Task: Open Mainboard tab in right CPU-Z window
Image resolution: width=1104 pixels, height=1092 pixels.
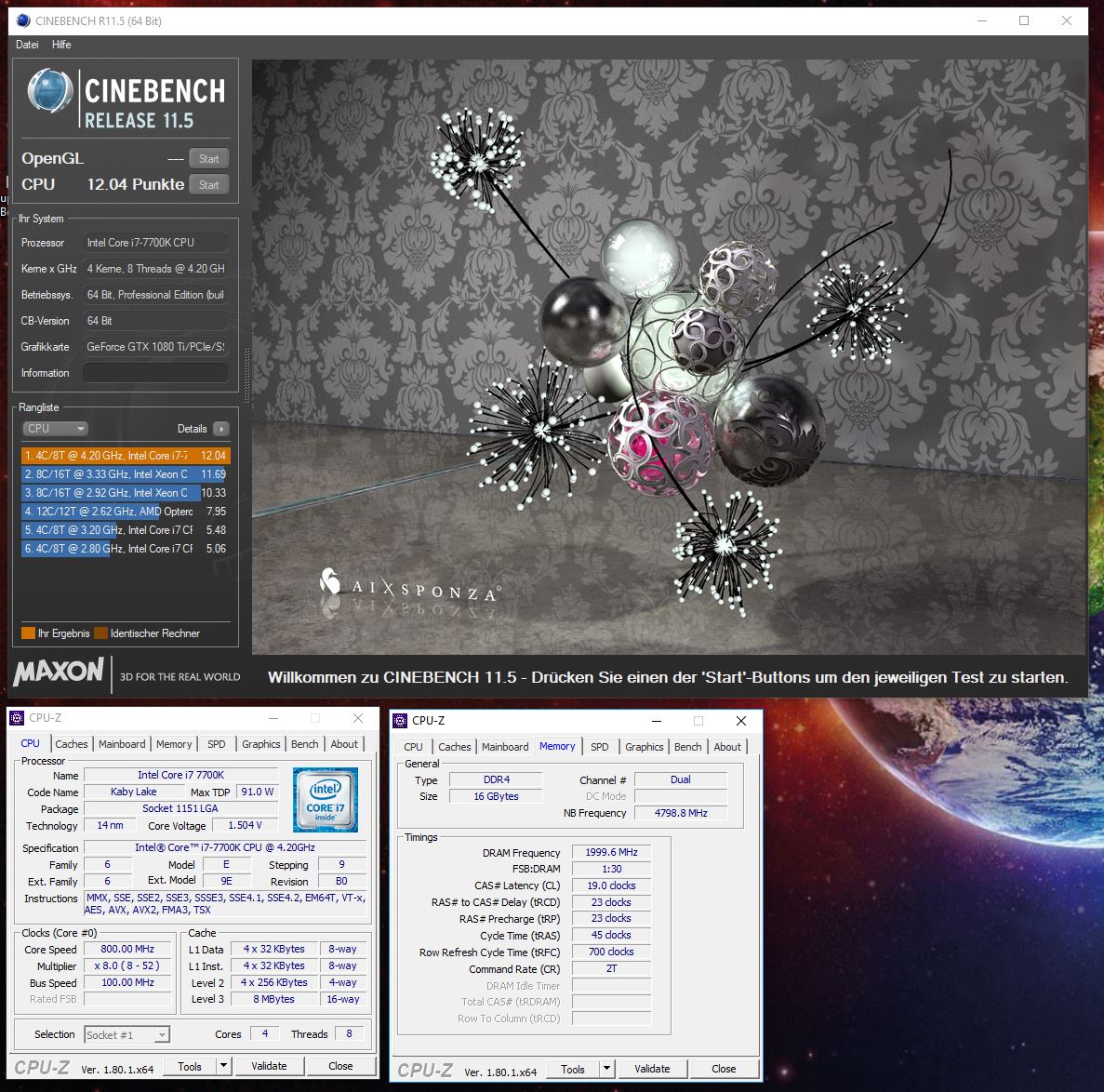Action: (505, 746)
